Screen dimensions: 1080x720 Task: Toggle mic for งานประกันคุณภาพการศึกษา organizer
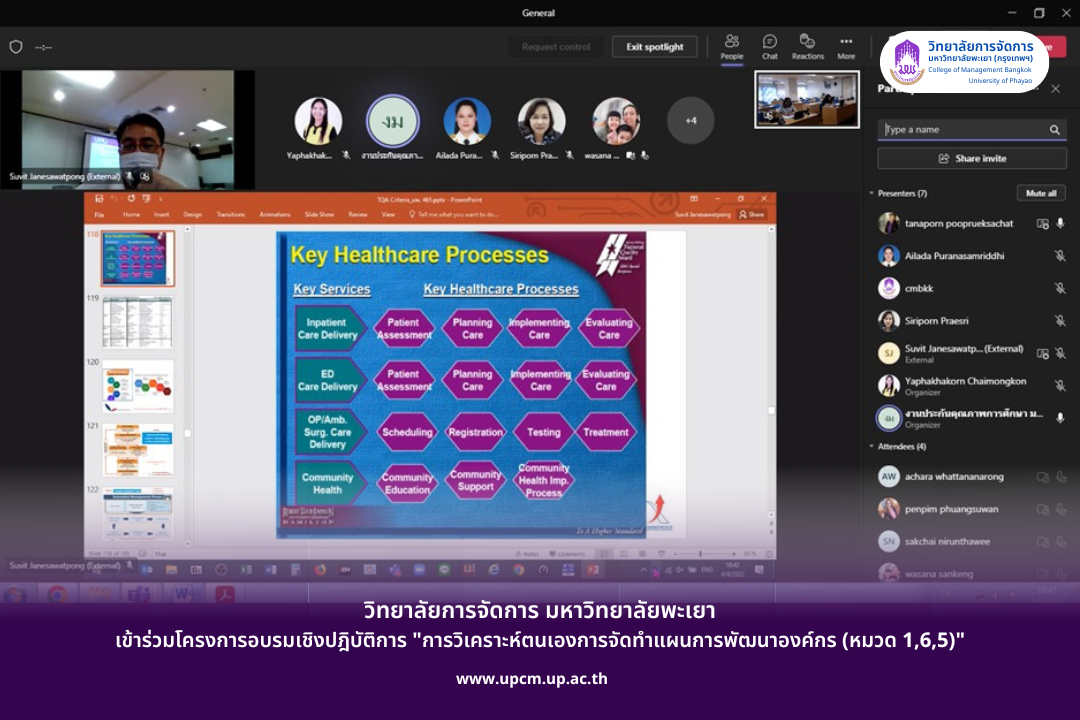pyautogui.click(x=1060, y=418)
